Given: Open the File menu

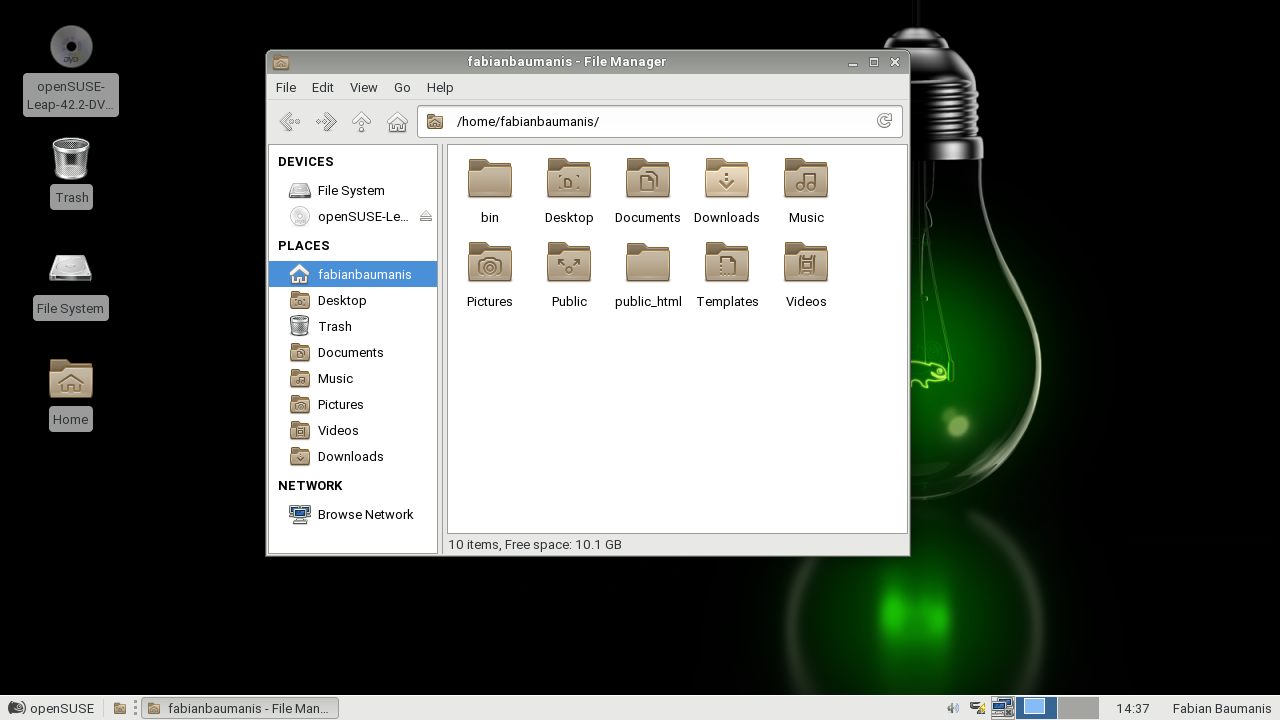Looking at the screenshot, I should tap(286, 88).
